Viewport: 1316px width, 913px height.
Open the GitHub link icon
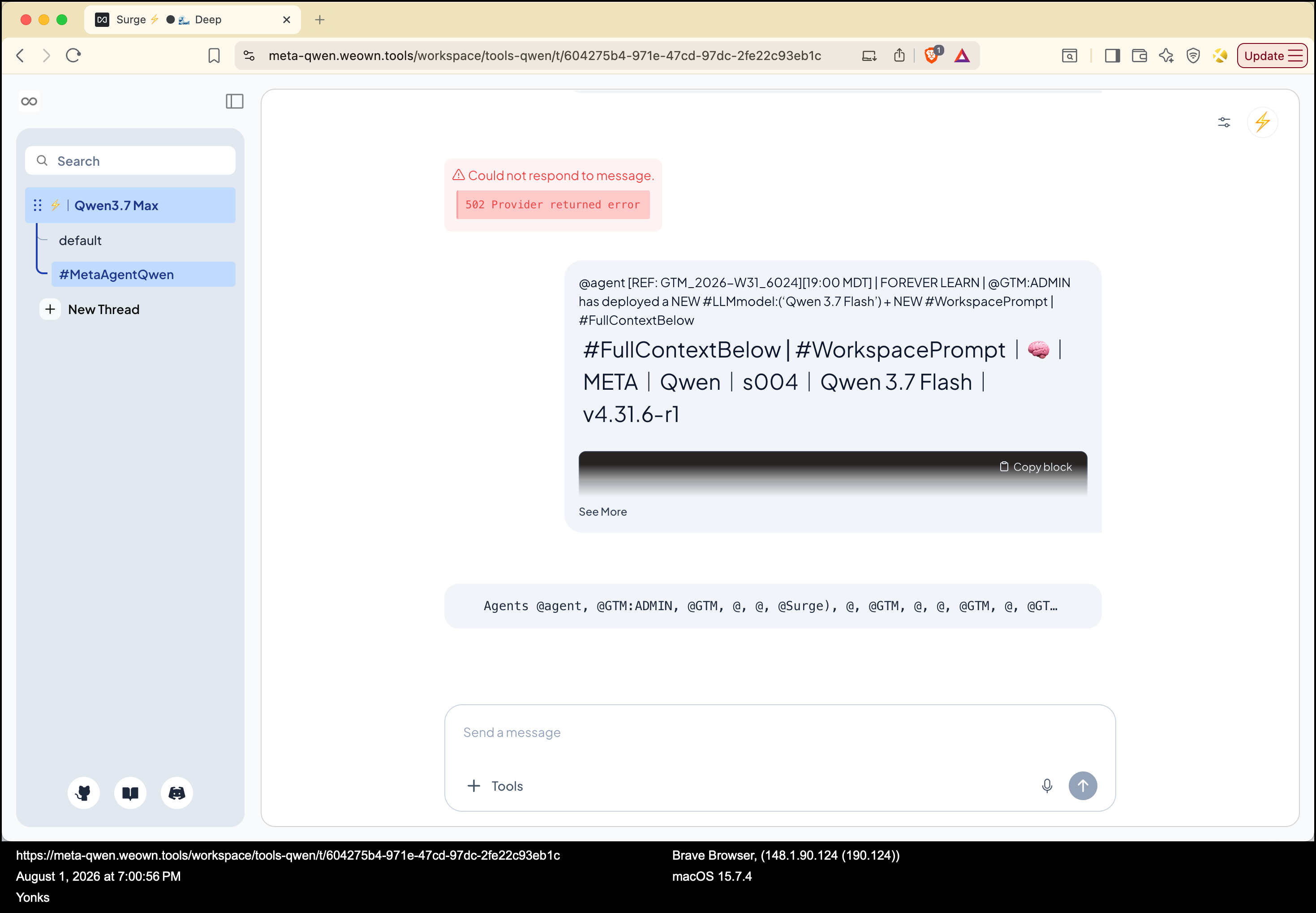[x=83, y=793]
